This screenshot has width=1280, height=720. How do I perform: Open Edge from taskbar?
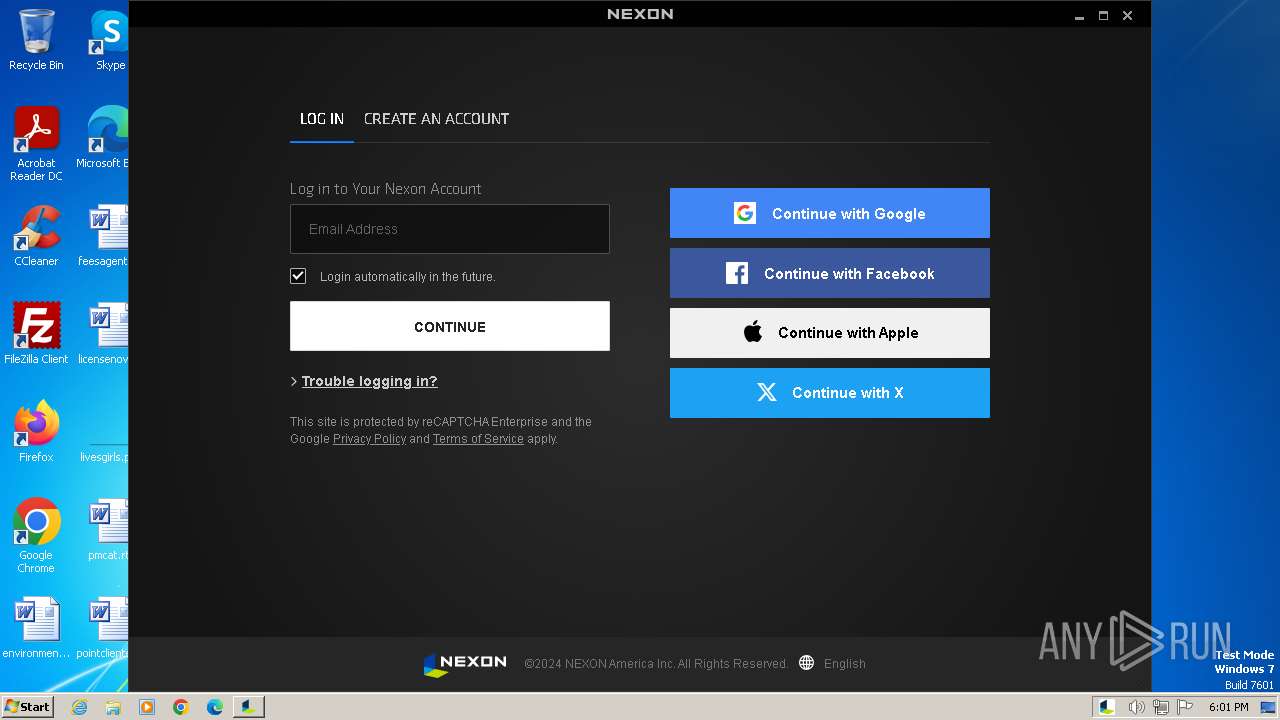[x=215, y=707]
